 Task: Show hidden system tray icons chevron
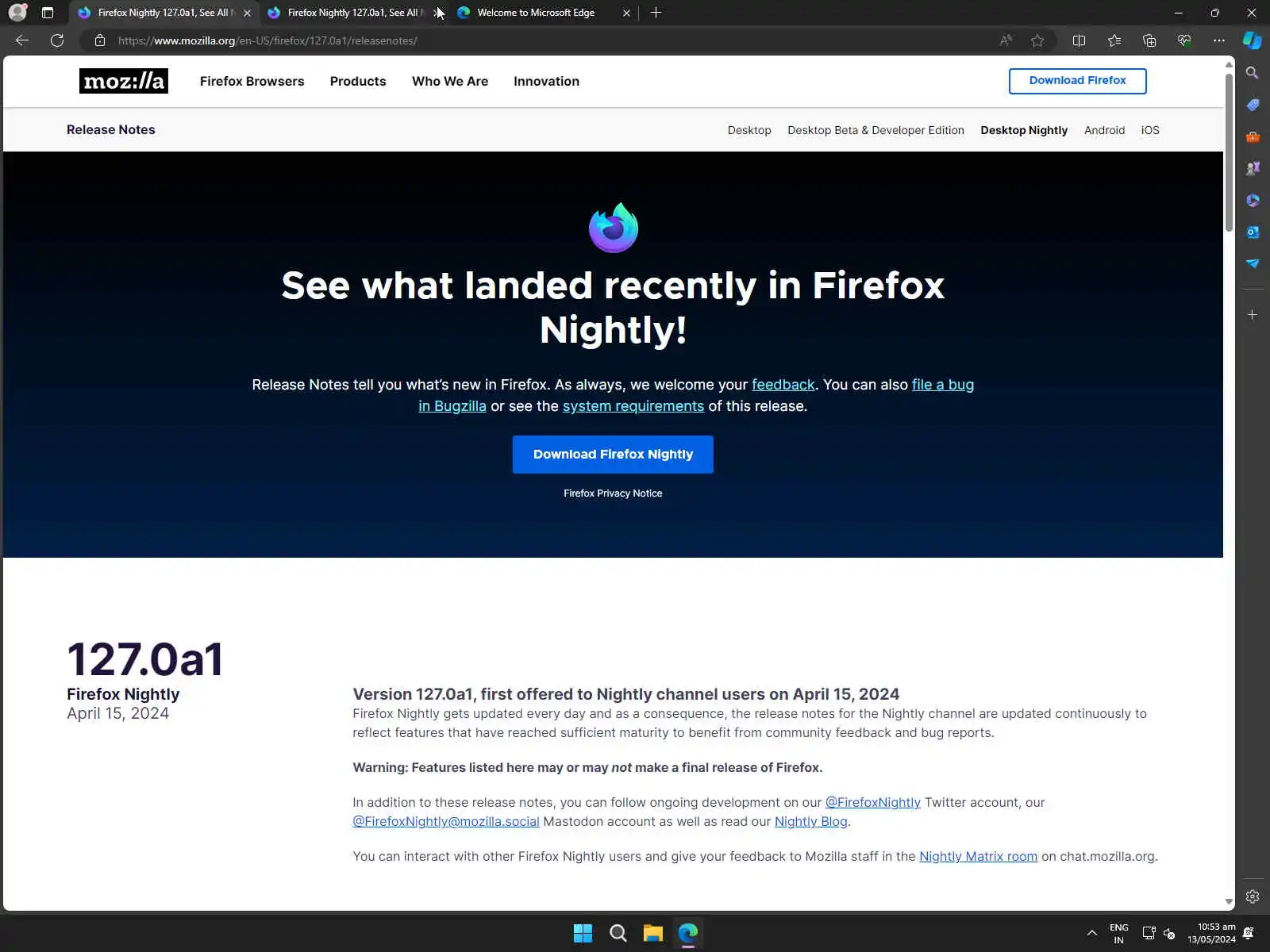pos(1092,933)
